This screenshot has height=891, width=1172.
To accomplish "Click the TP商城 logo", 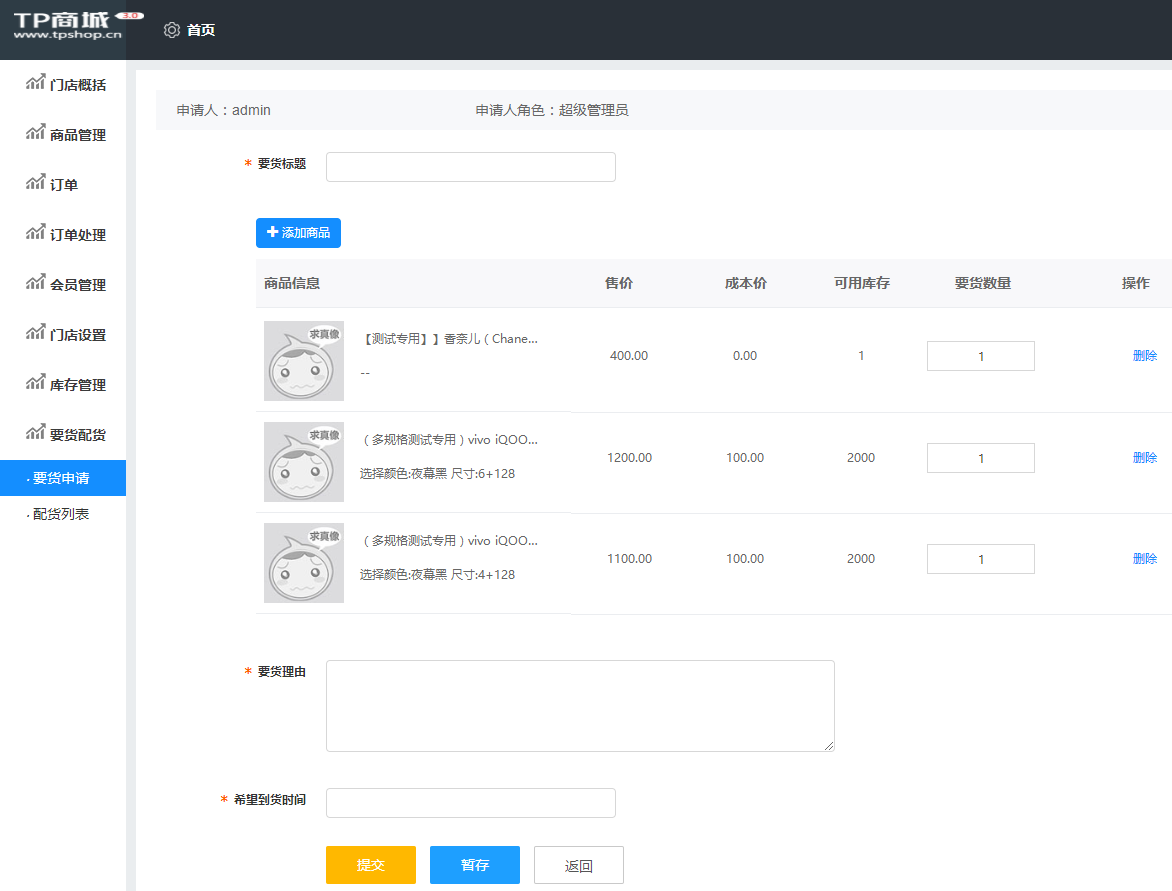I will (65, 28).
